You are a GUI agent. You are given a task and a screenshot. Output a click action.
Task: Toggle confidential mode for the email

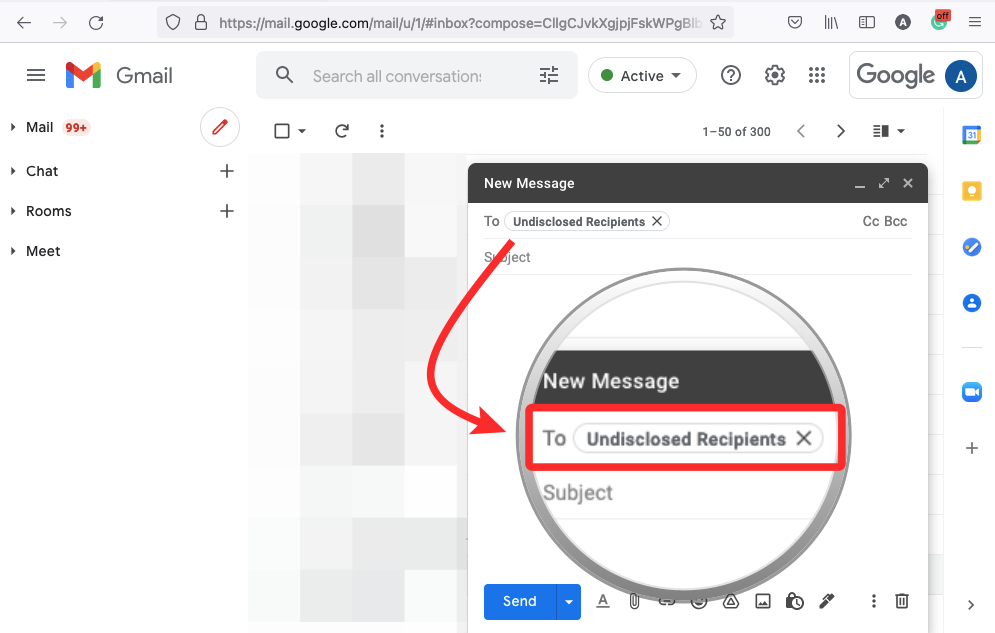point(794,601)
